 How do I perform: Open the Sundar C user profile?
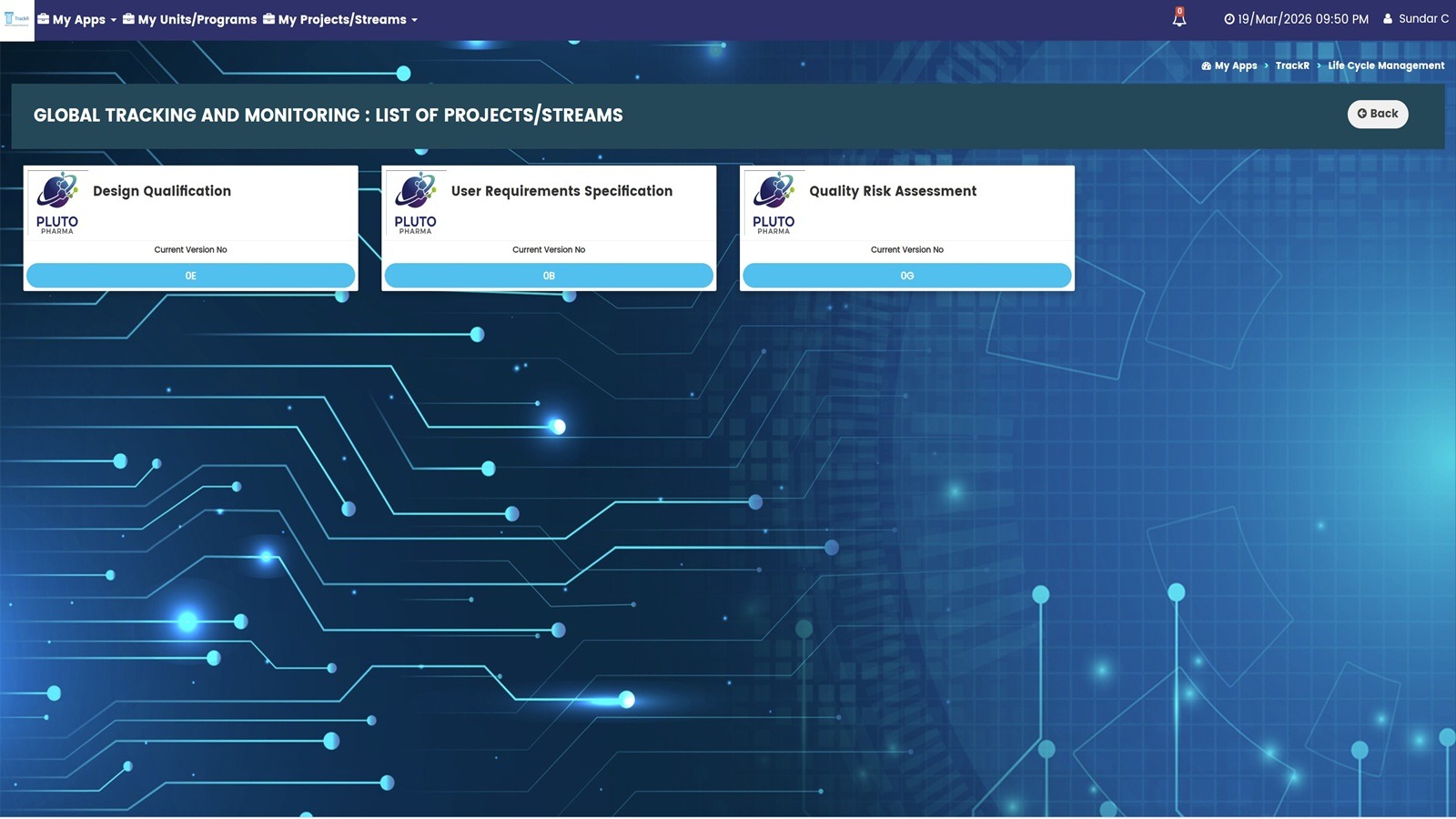pyautogui.click(x=1416, y=19)
